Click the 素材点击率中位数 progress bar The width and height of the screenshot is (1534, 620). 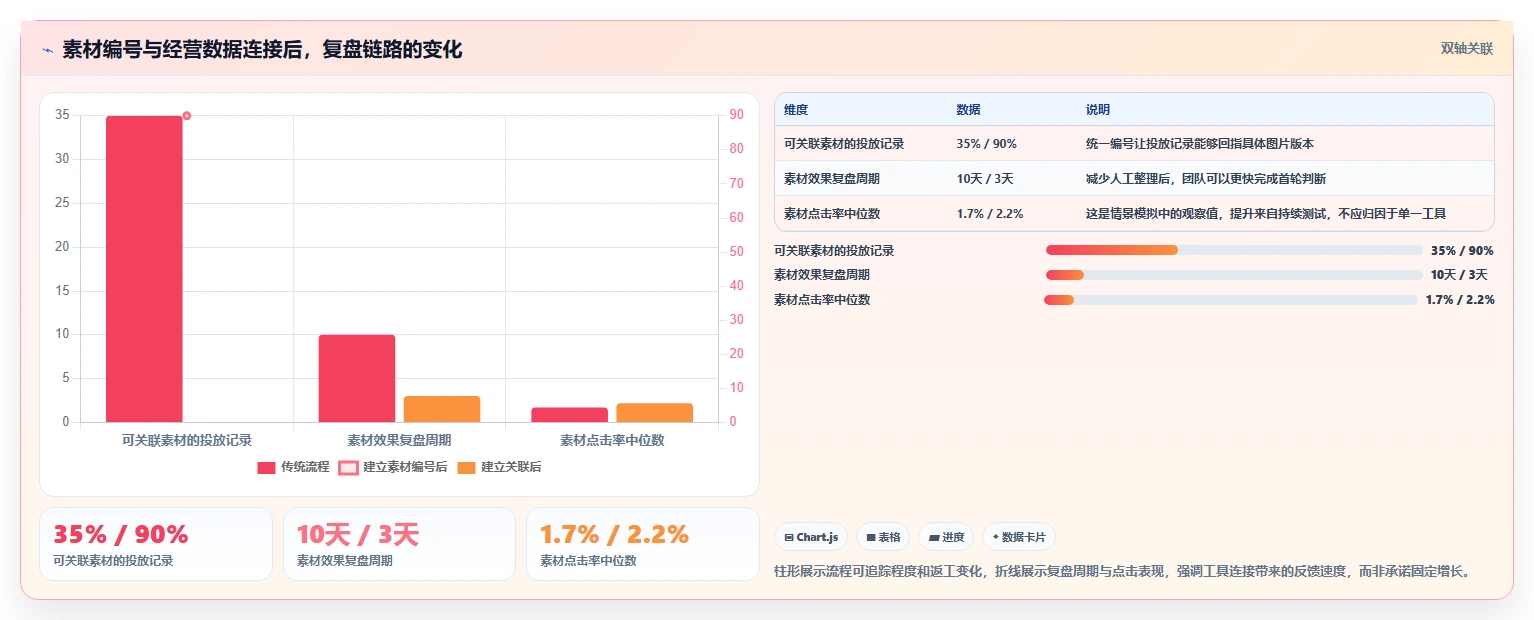point(1231,300)
